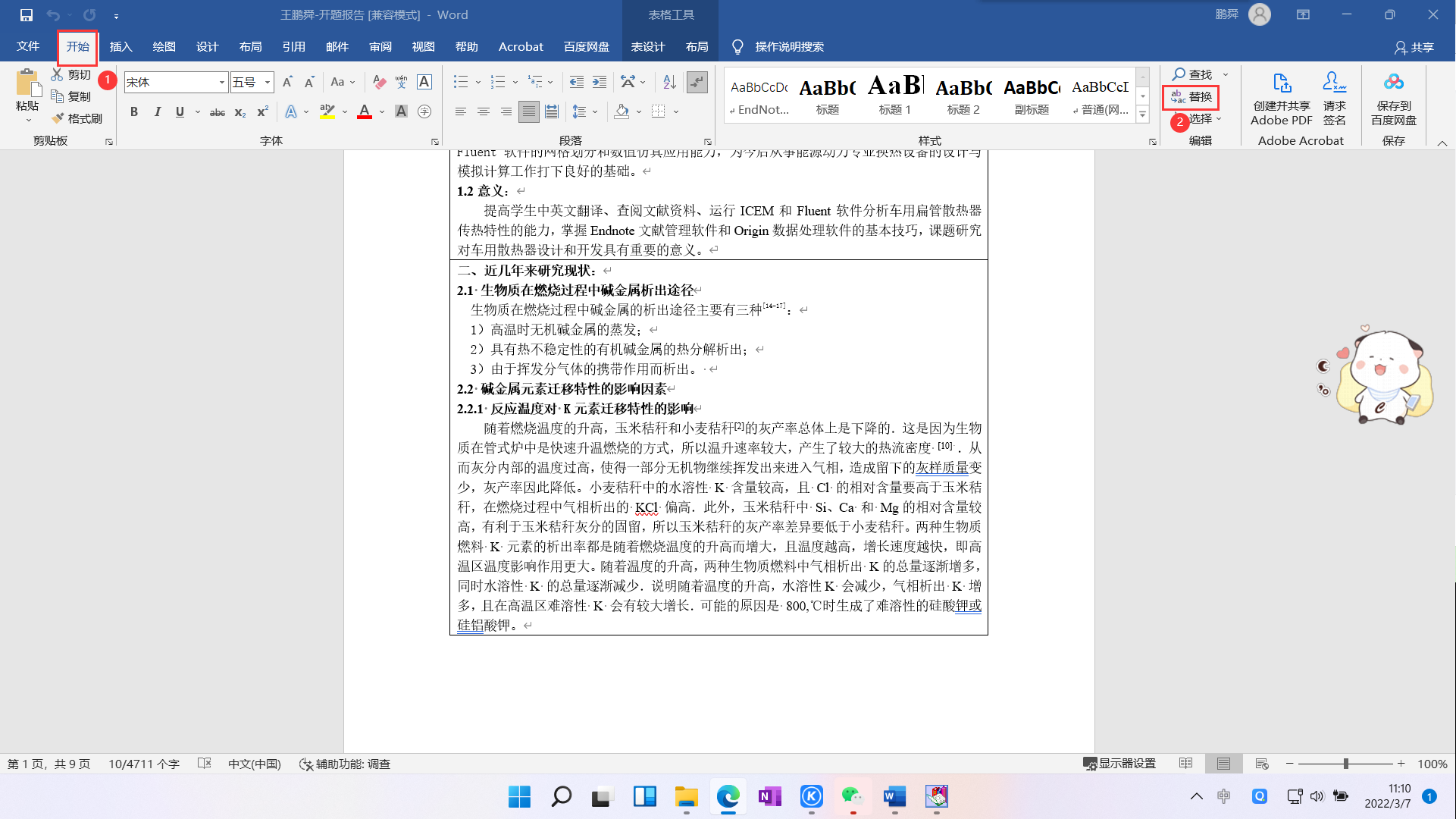Toggle italic formatting button
Screen dimensions: 1456x819
point(157,112)
